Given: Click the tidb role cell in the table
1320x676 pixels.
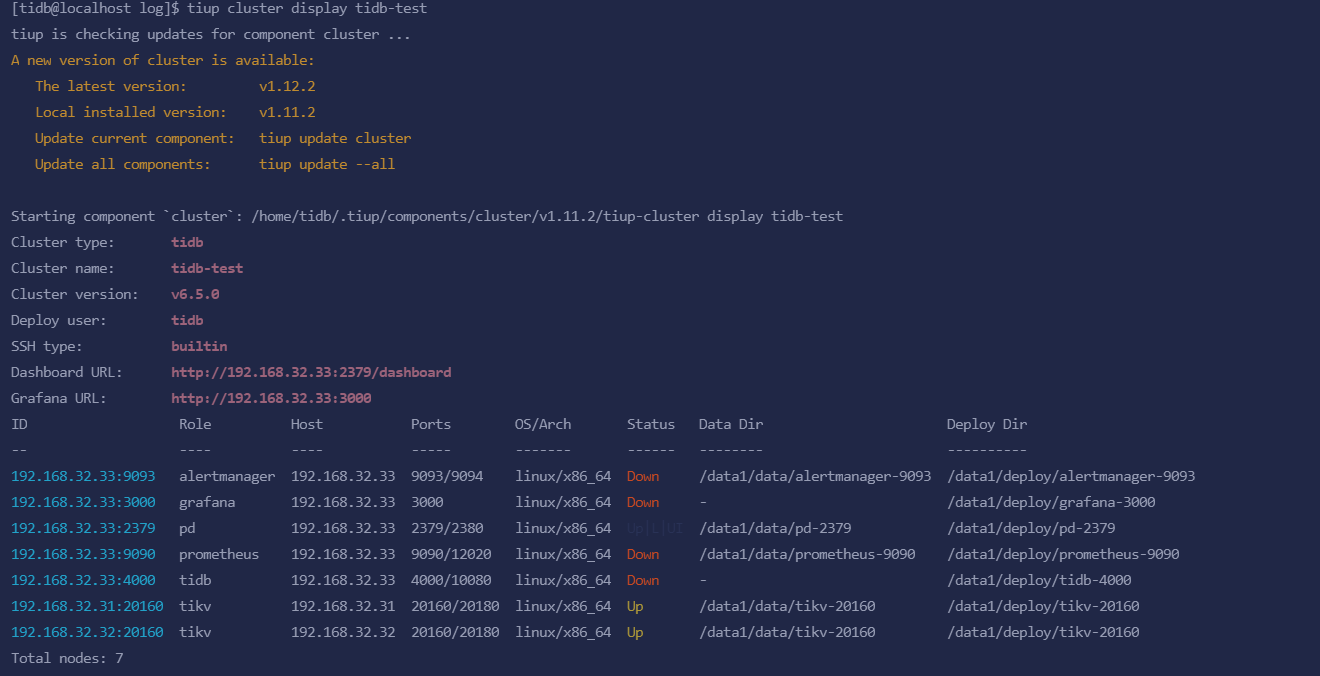Looking at the screenshot, I should point(195,580).
